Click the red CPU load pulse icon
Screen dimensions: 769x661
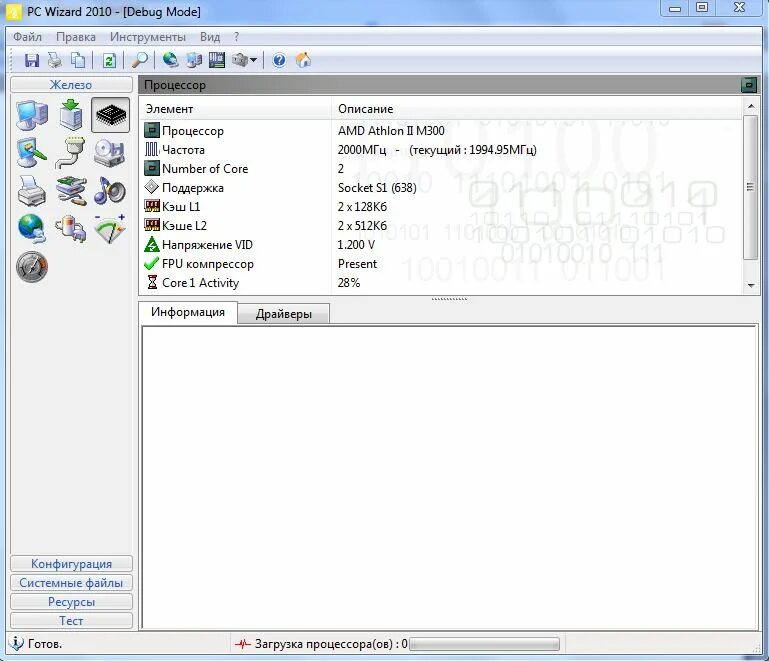(242, 644)
